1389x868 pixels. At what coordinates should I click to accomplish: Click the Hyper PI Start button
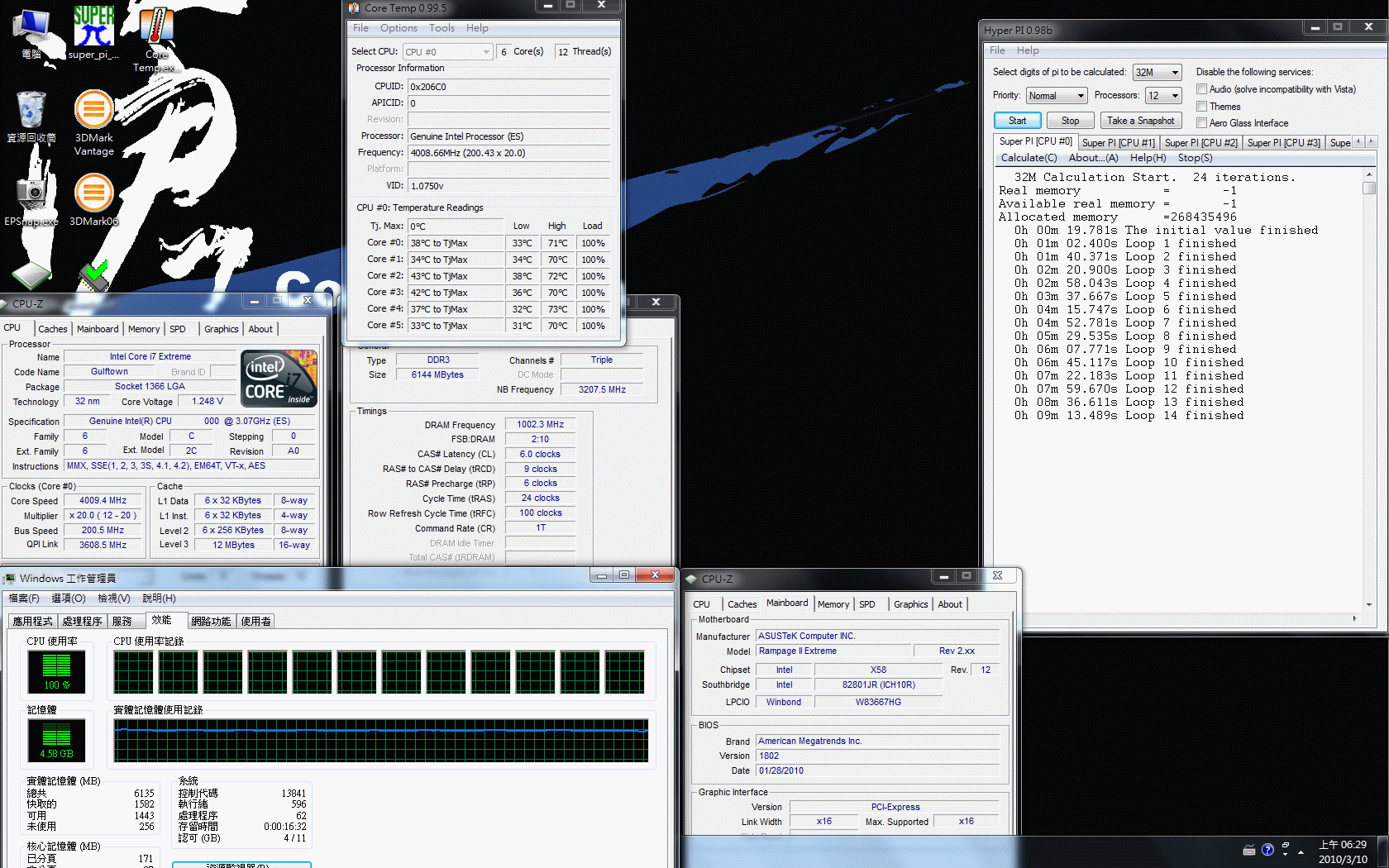(x=1017, y=121)
